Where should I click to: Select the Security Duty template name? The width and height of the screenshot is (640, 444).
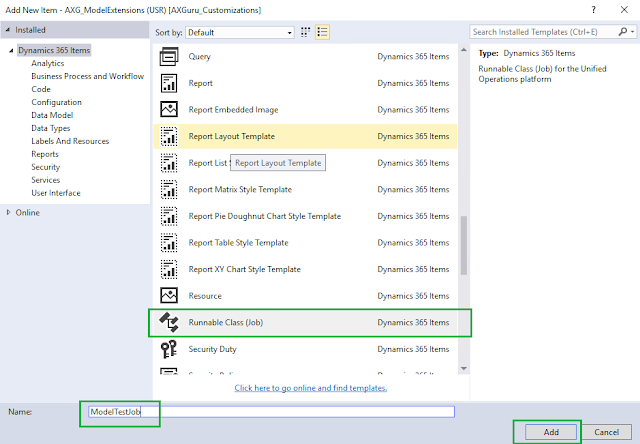[x=212, y=349]
